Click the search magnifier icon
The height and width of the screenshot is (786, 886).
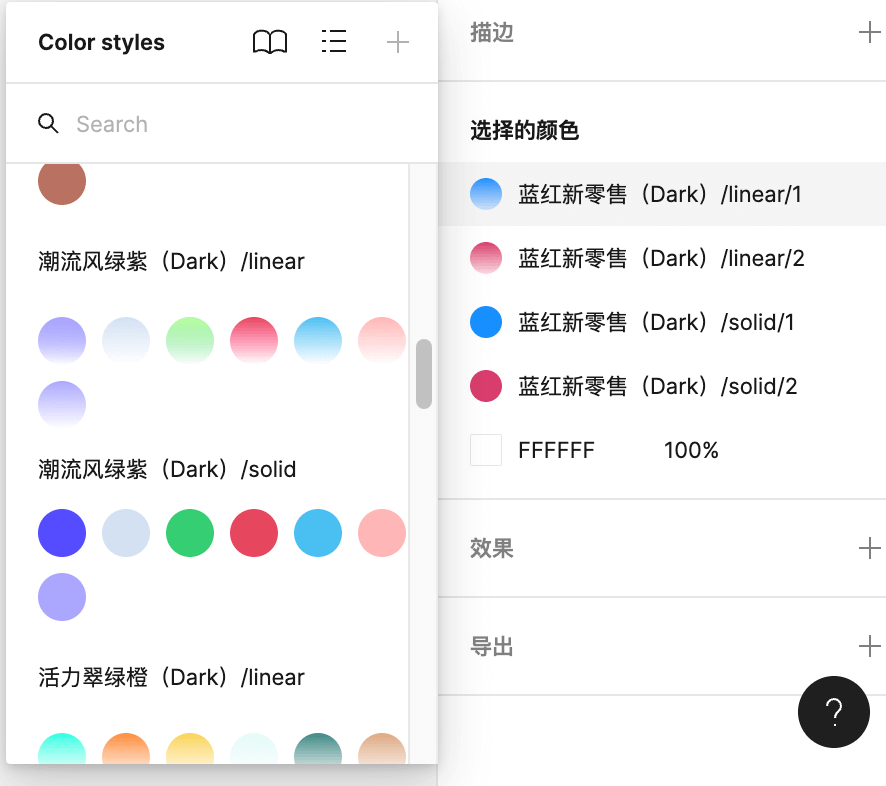(48, 124)
